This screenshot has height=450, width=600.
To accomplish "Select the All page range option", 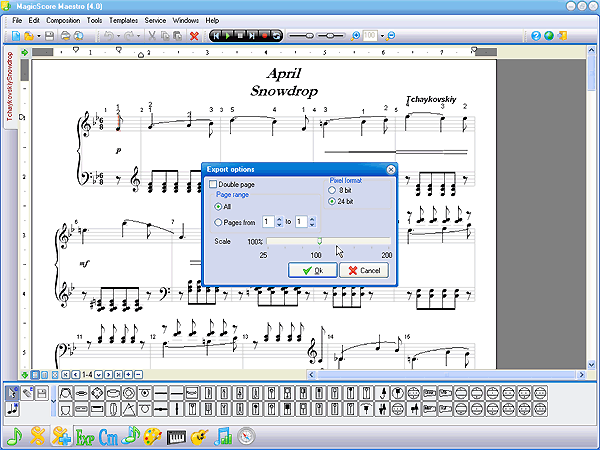I will click(x=218, y=207).
